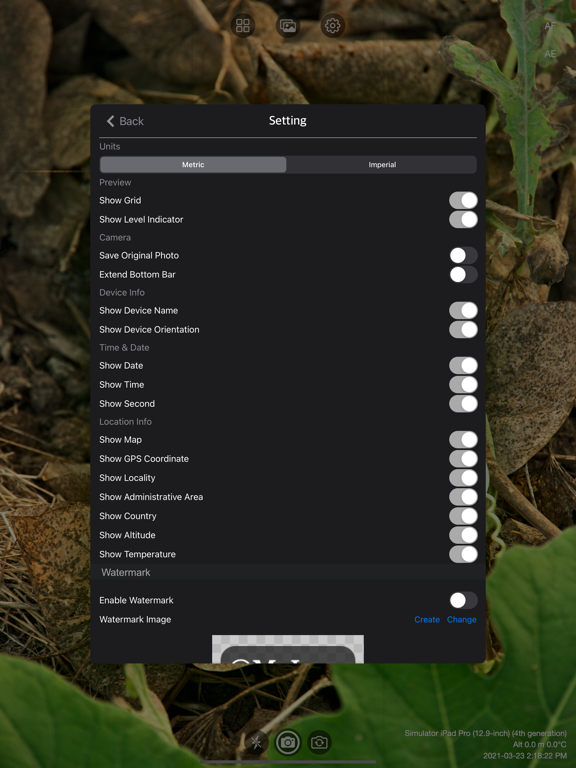Tap the flash-off icon in bottom bar
The height and width of the screenshot is (768, 576).
click(x=256, y=743)
